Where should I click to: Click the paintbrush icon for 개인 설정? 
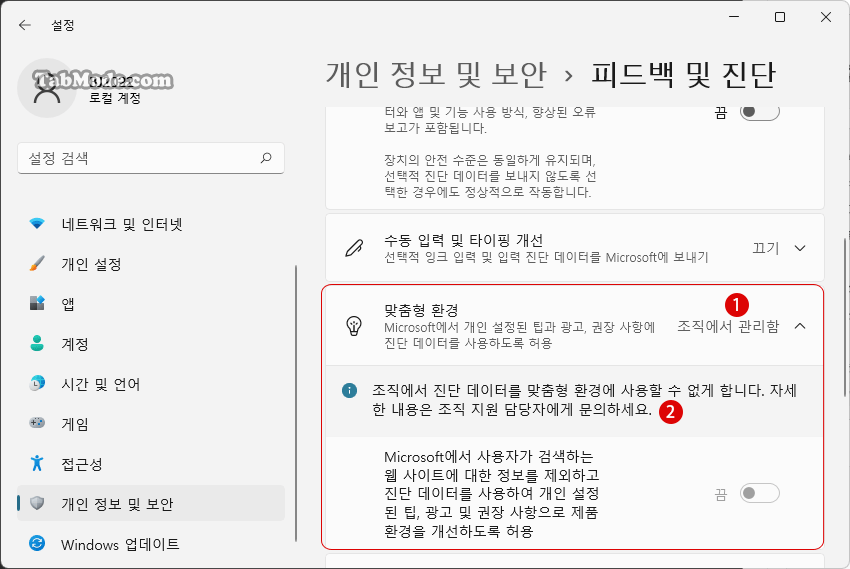tap(37, 263)
